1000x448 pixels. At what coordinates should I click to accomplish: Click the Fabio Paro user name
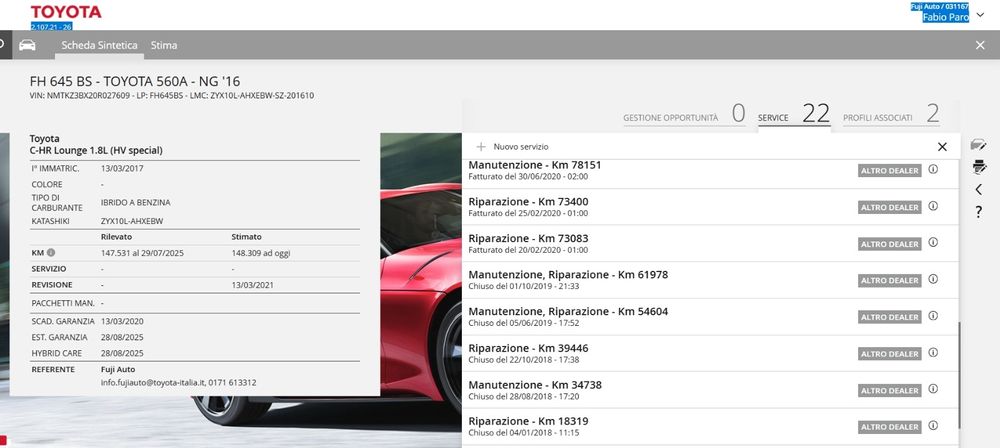(945, 17)
